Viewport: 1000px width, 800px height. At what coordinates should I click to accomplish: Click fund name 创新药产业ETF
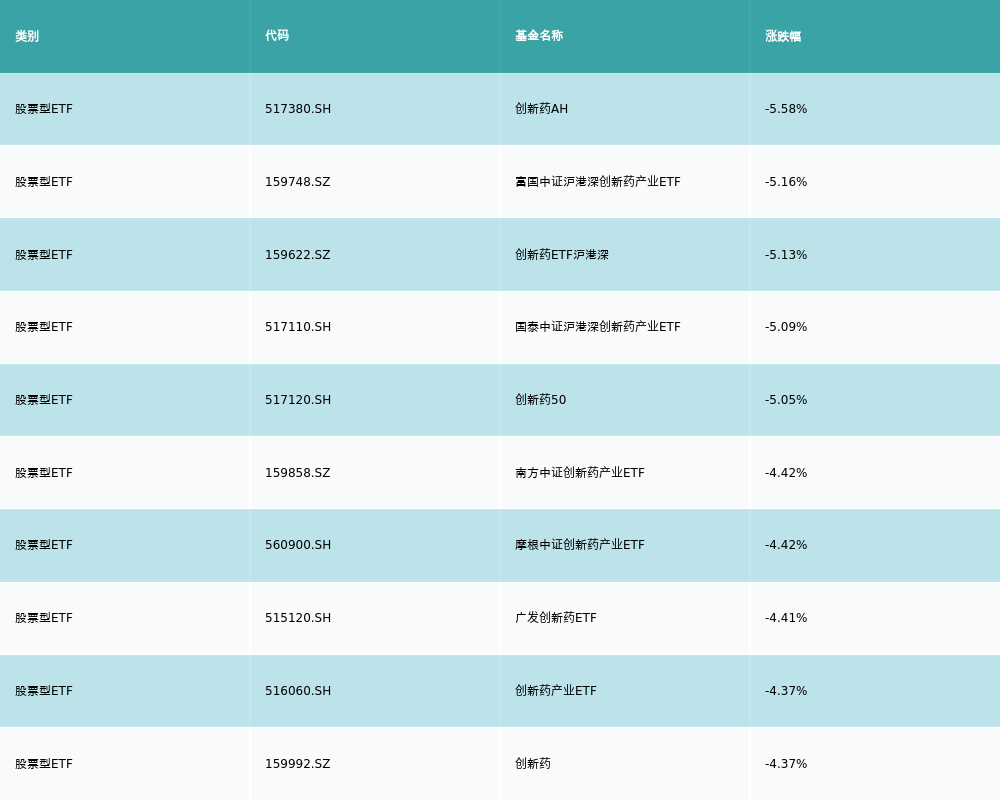(x=555, y=691)
